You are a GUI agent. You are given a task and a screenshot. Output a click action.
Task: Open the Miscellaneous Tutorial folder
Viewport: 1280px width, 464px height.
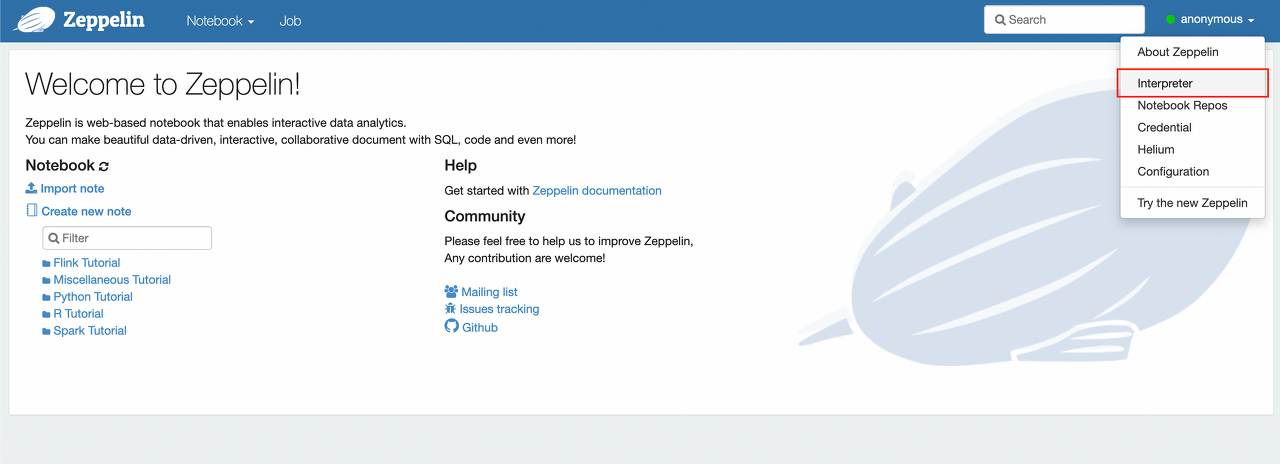(x=112, y=280)
